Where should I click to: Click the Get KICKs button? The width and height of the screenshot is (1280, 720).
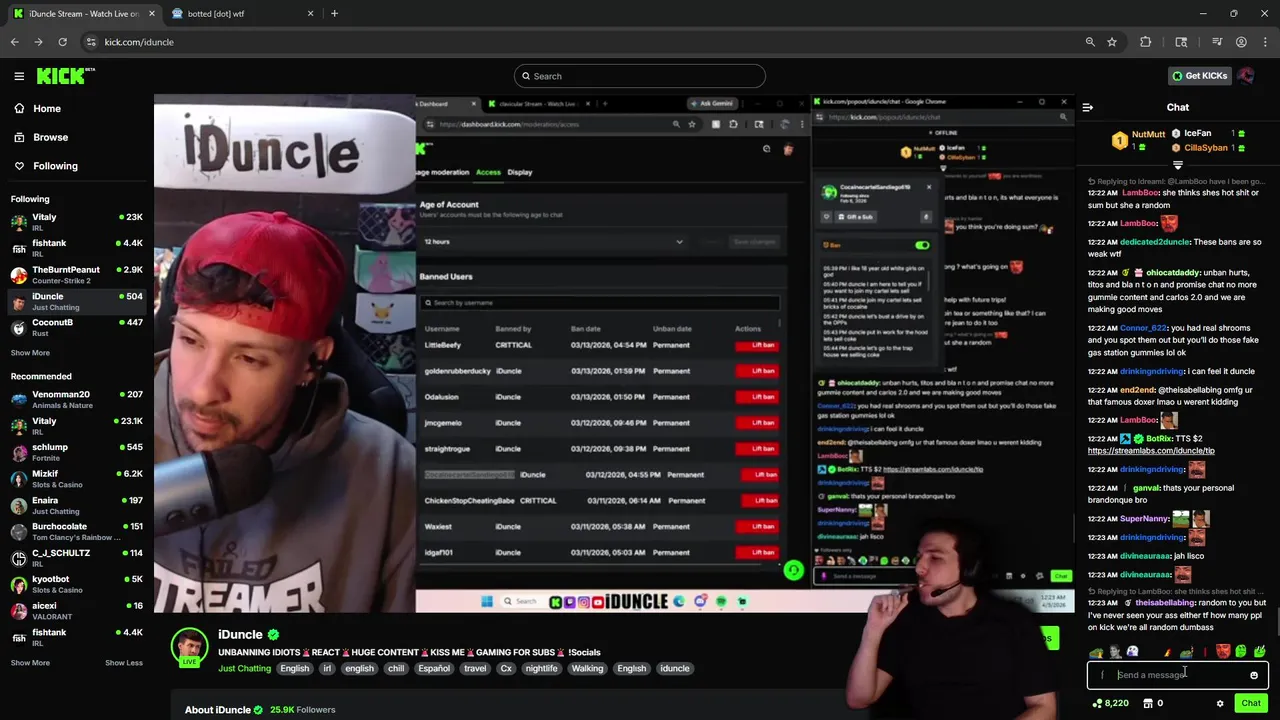point(1199,76)
